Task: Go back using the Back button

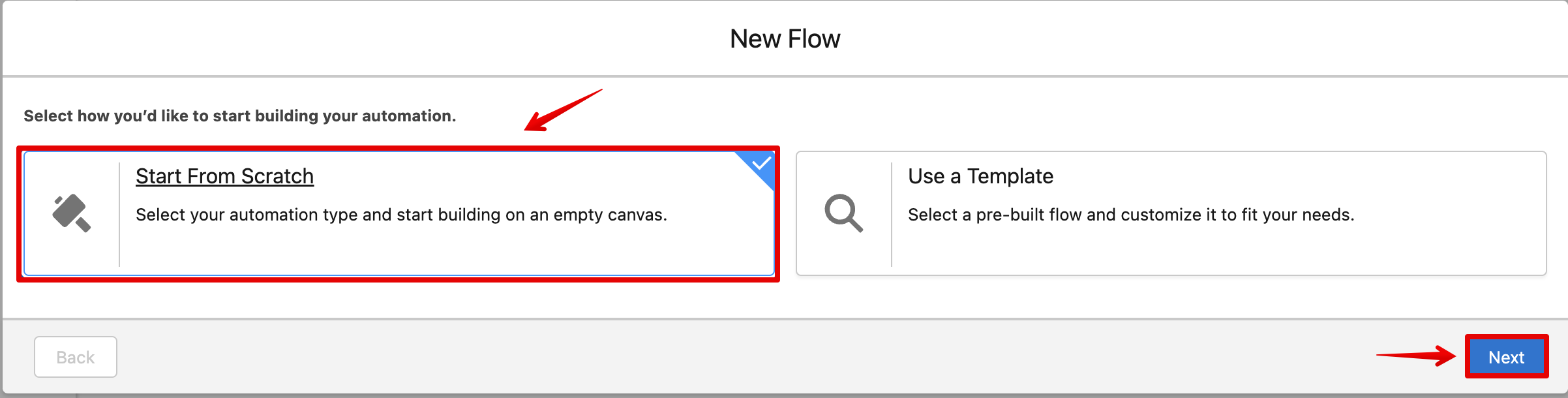Action: click(x=76, y=357)
